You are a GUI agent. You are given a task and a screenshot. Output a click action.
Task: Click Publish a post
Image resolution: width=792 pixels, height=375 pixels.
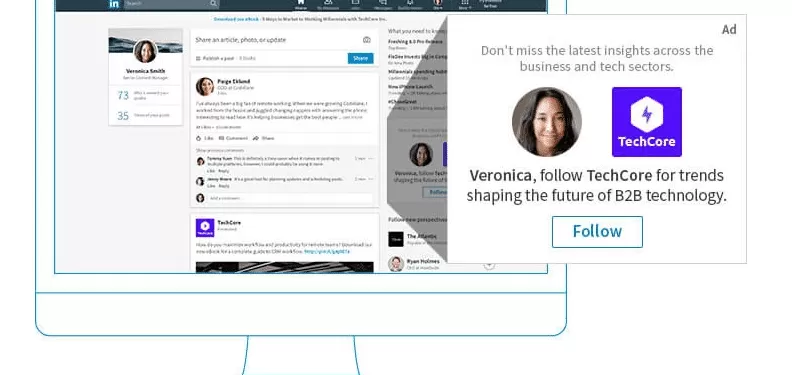(x=215, y=59)
